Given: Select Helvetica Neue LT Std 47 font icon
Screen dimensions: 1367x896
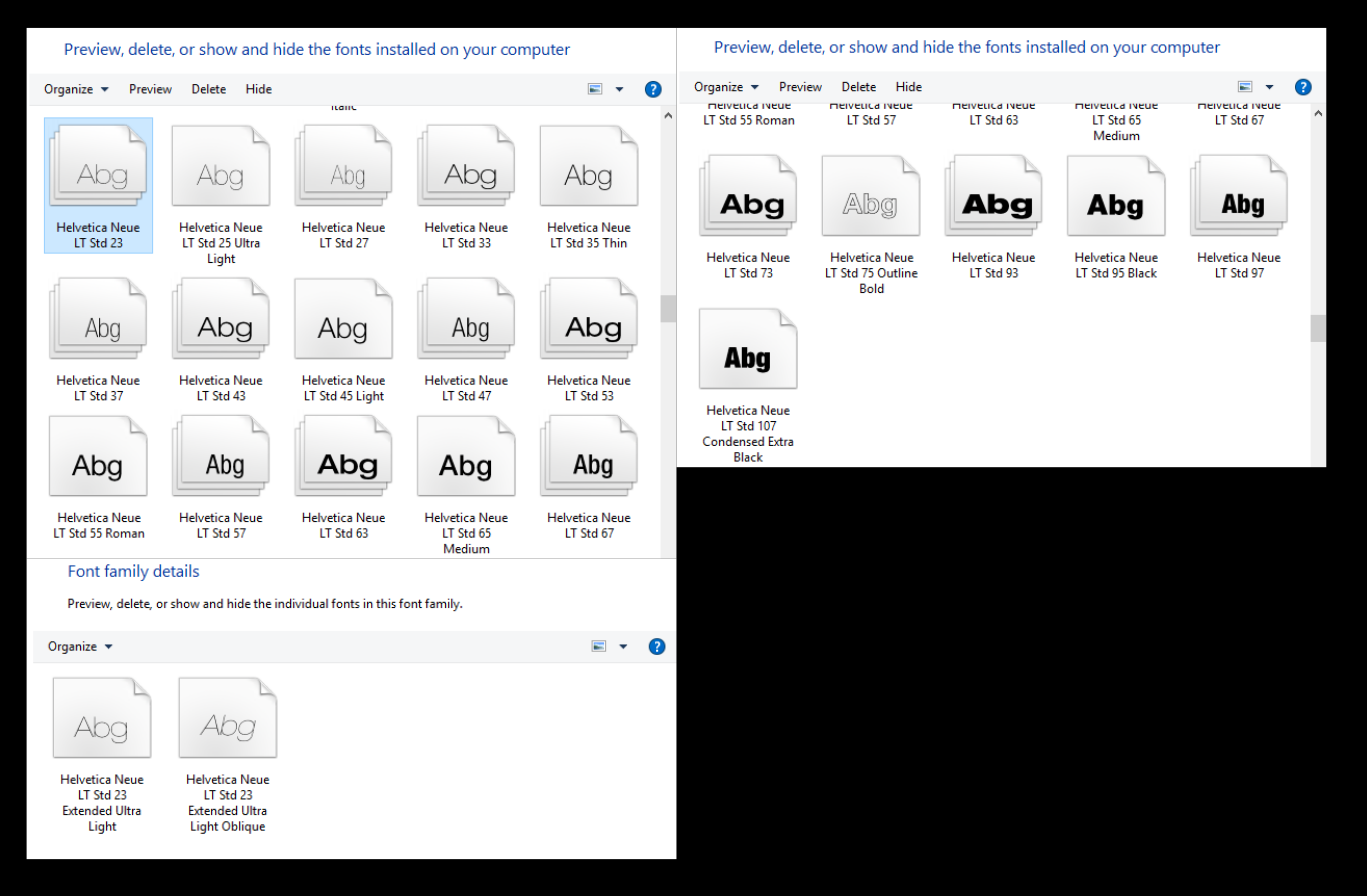Looking at the screenshot, I should coord(466,318).
